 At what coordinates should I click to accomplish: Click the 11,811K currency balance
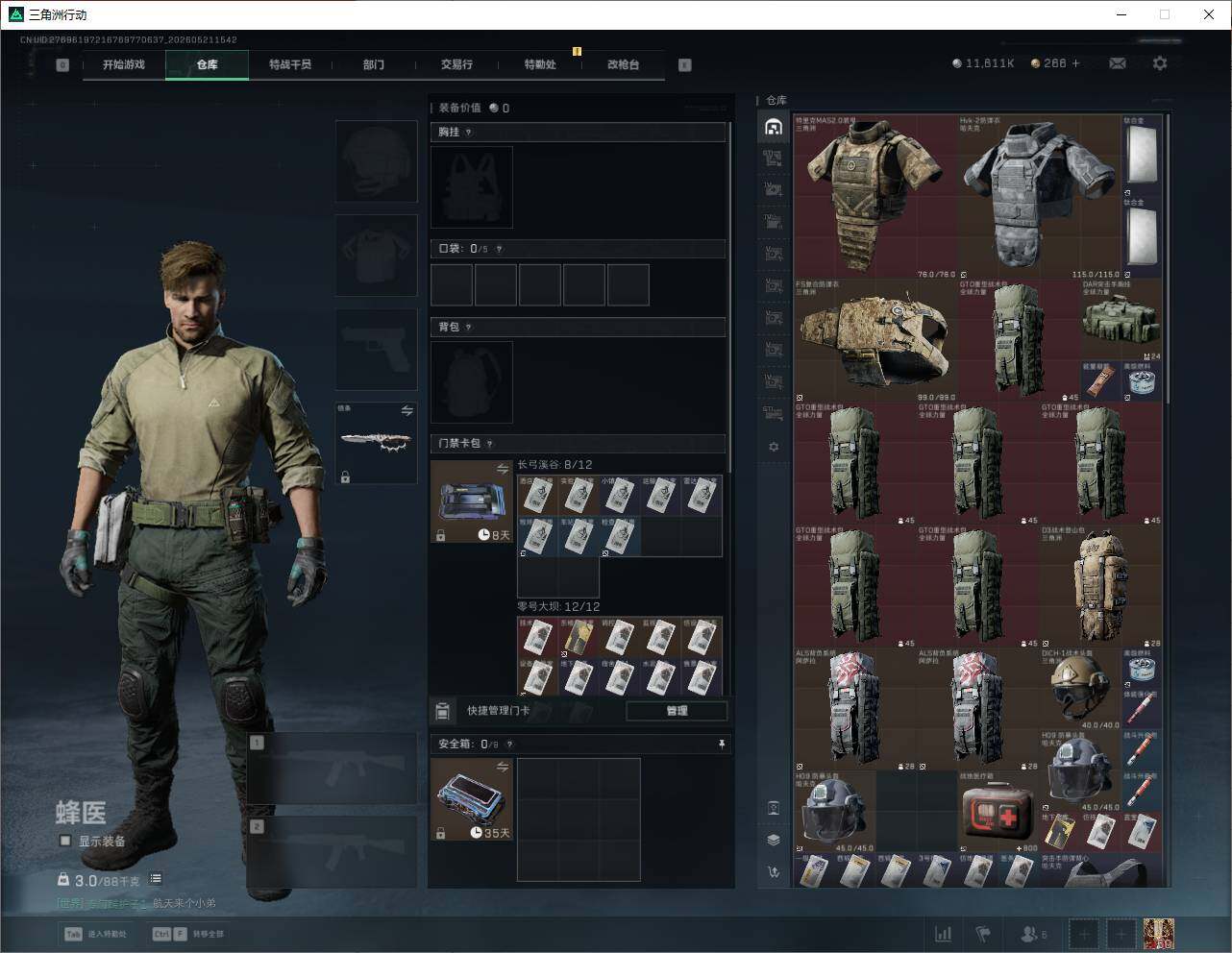(983, 63)
